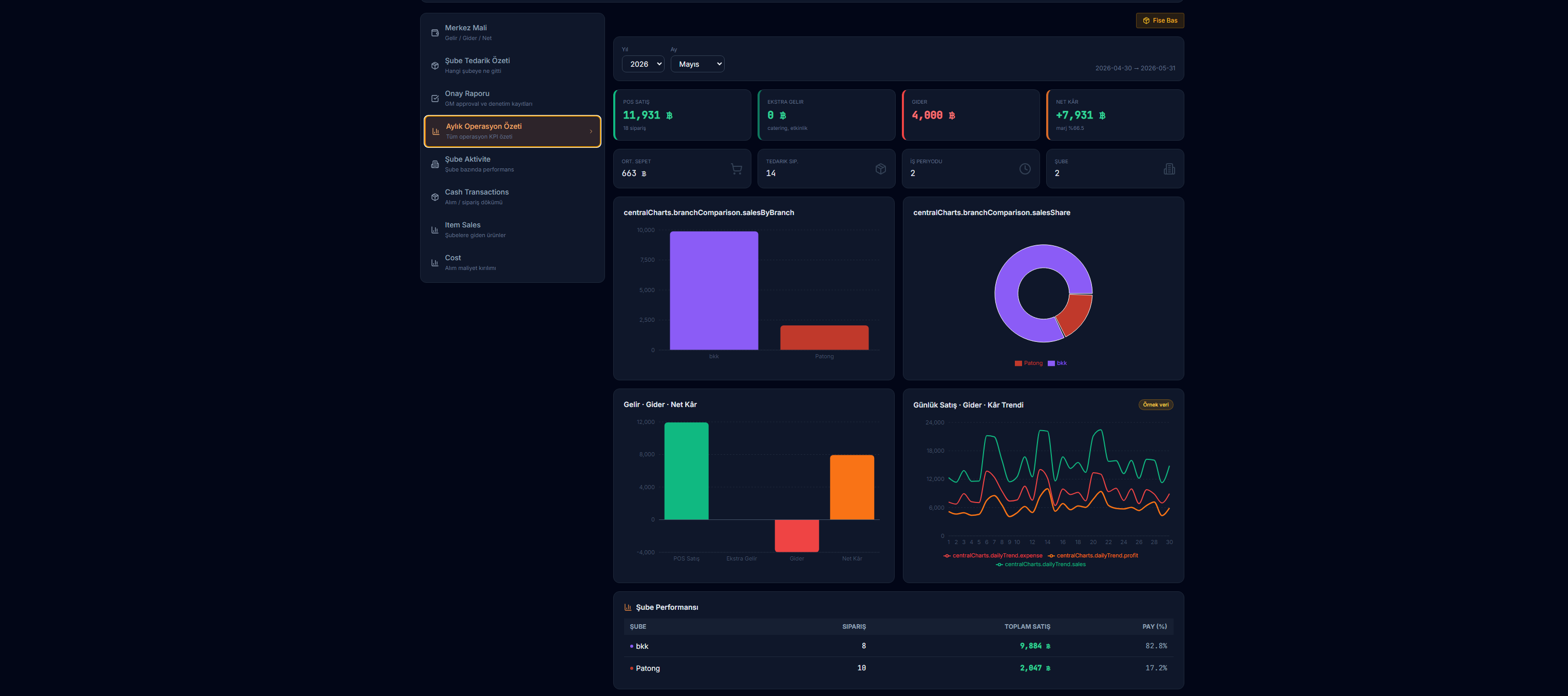The image size is (1568, 696).
Task: Click the Örnek veri badge
Action: click(1155, 404)
